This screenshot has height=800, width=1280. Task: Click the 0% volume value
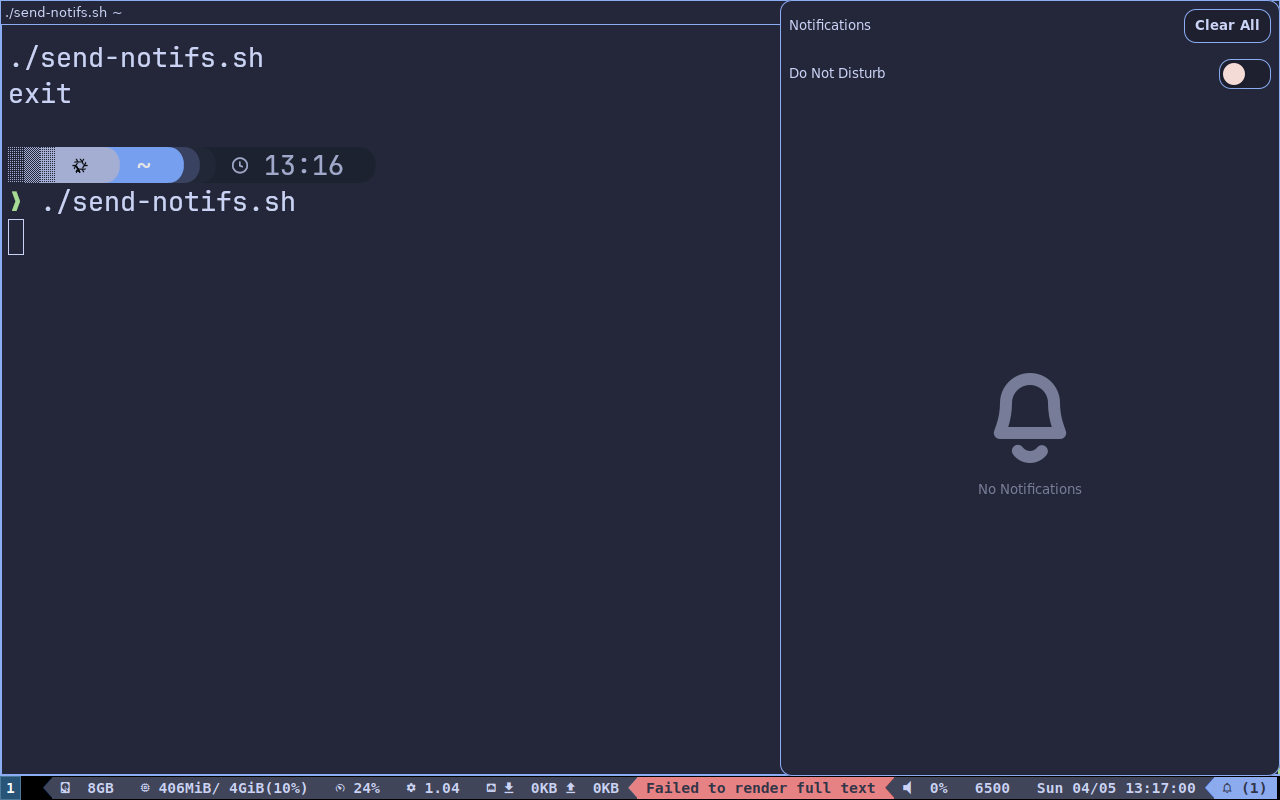tap(939, 788)
